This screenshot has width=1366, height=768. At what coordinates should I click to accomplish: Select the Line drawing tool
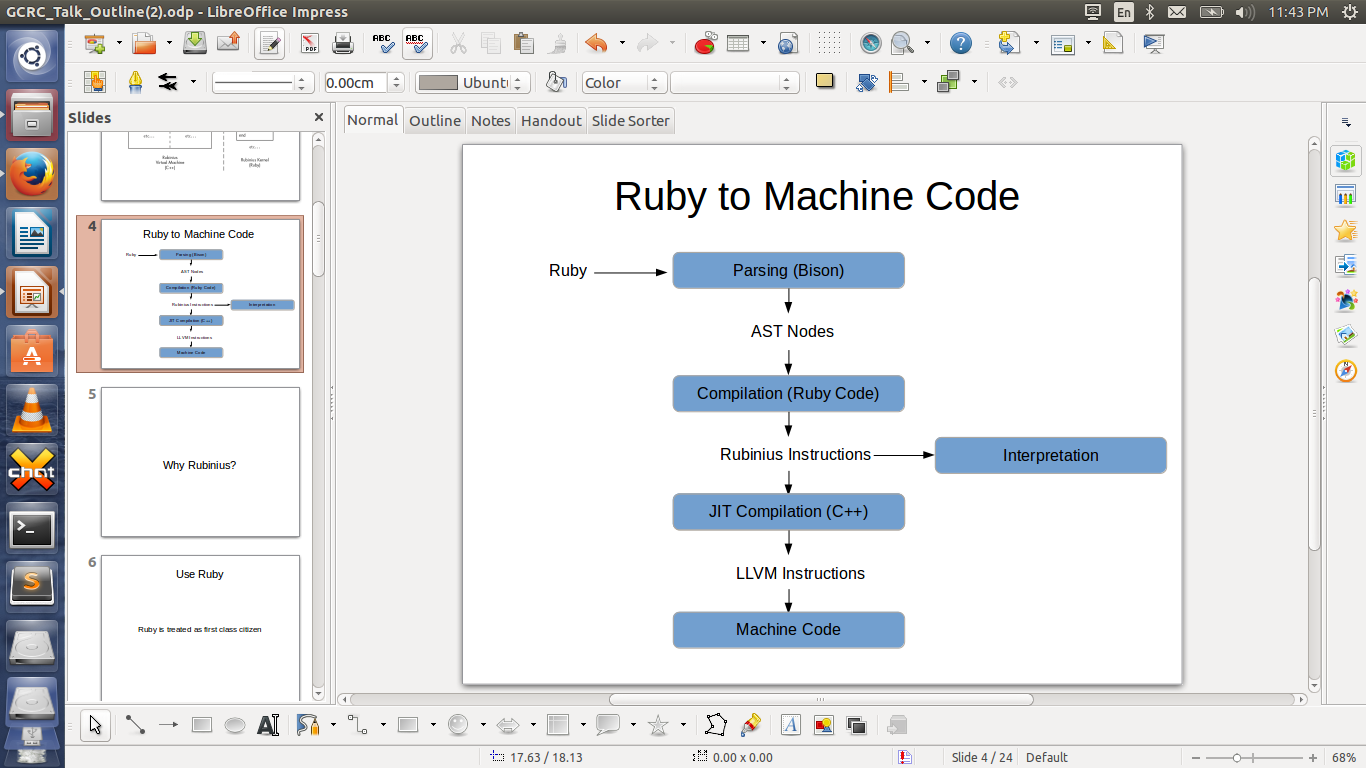click(135, 725)
